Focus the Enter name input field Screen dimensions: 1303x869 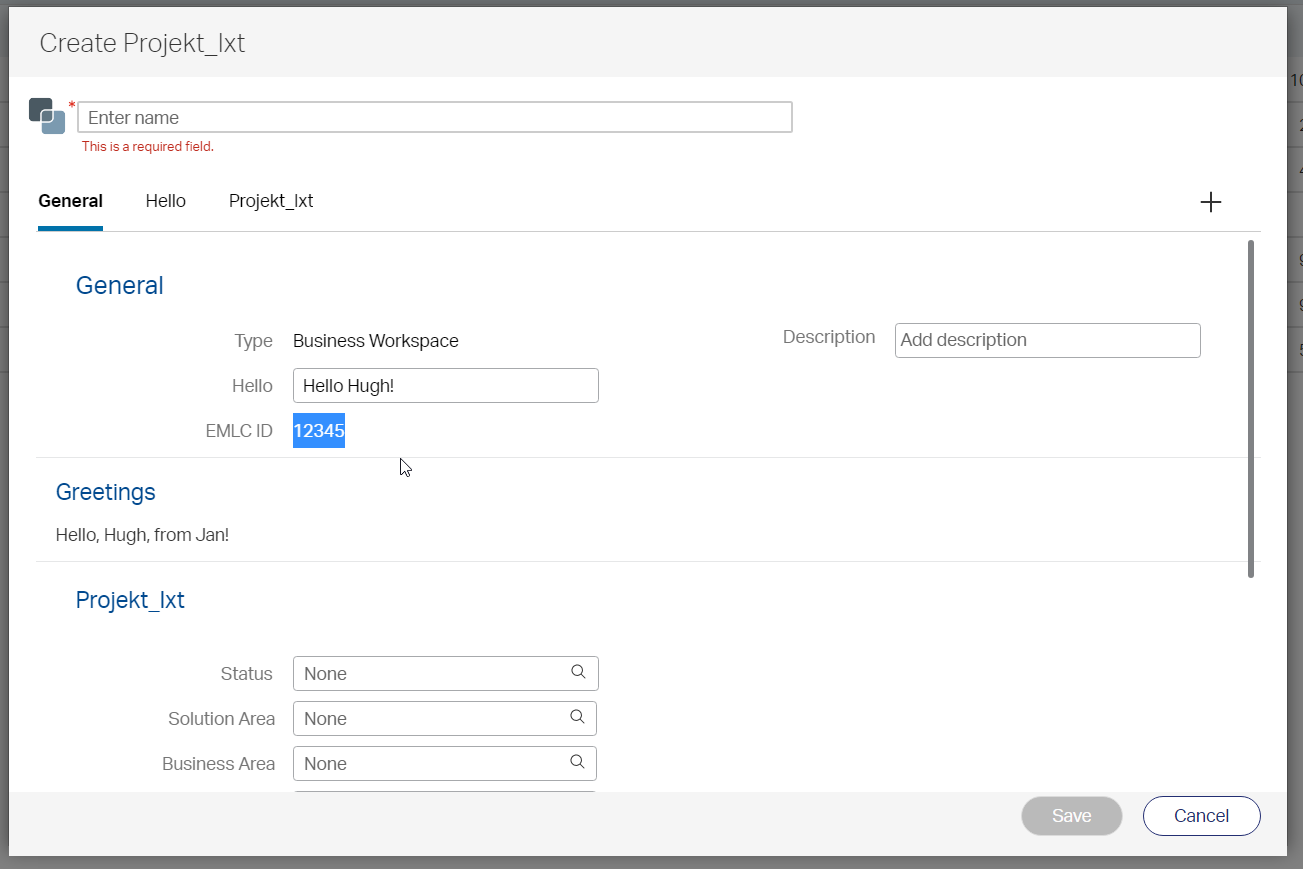(x=435, y=117)
